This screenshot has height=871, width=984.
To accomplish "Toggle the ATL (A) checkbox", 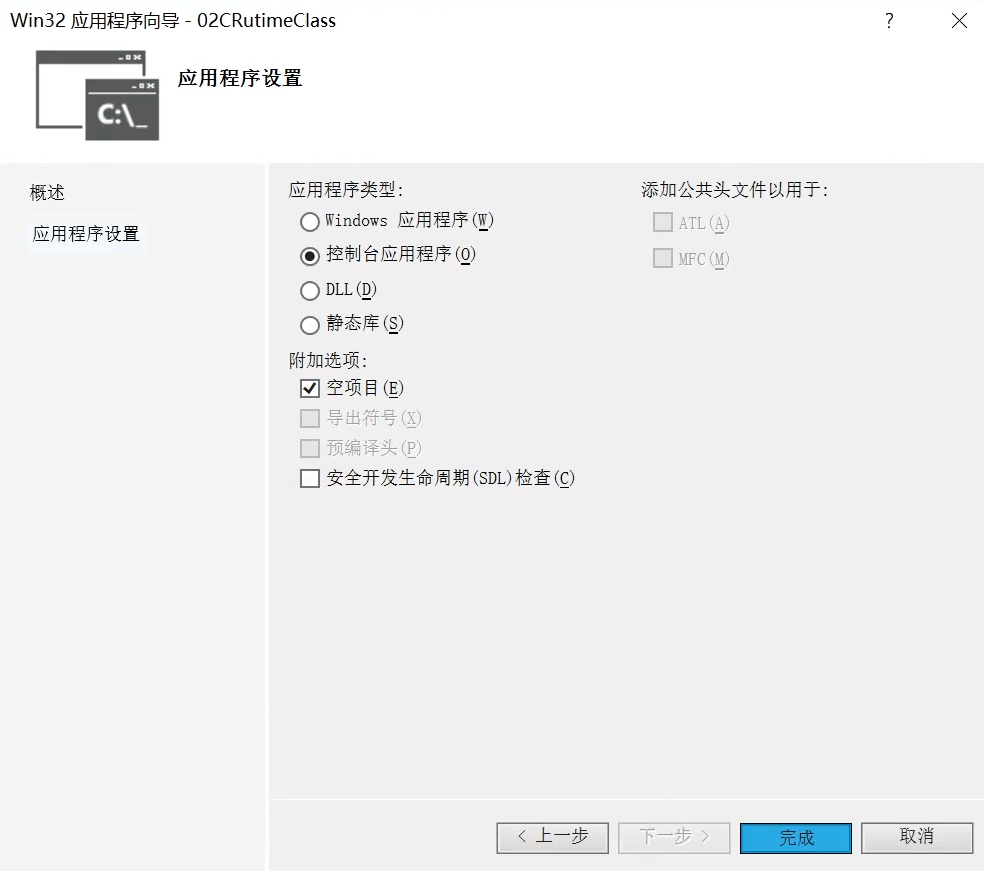I will click(x=663, y=222).
